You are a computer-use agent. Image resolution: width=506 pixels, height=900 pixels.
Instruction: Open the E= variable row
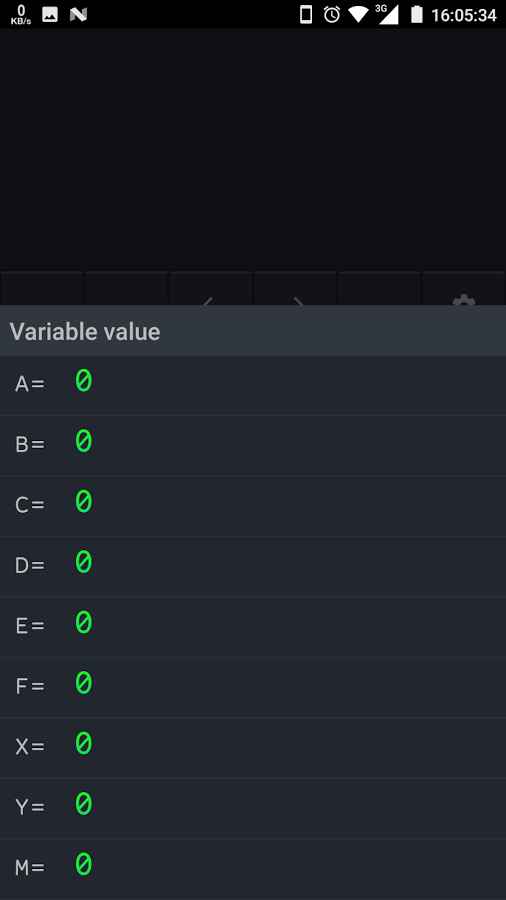point(253,627)
